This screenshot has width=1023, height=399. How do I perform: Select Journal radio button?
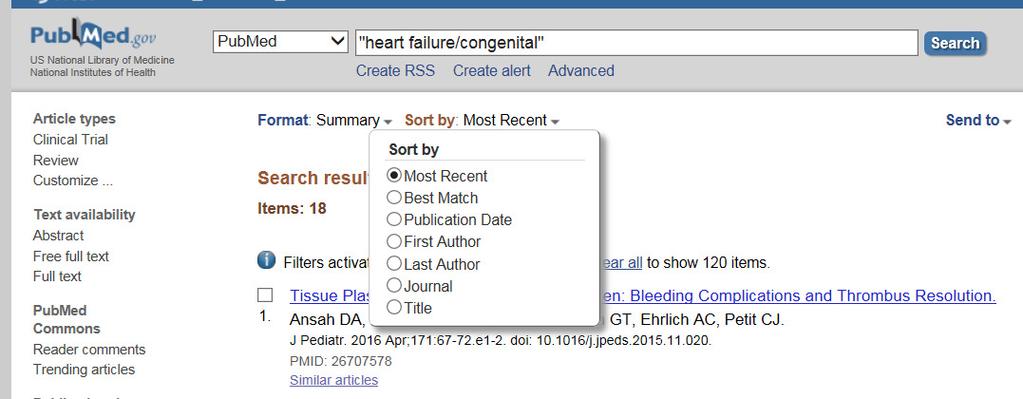394,286
